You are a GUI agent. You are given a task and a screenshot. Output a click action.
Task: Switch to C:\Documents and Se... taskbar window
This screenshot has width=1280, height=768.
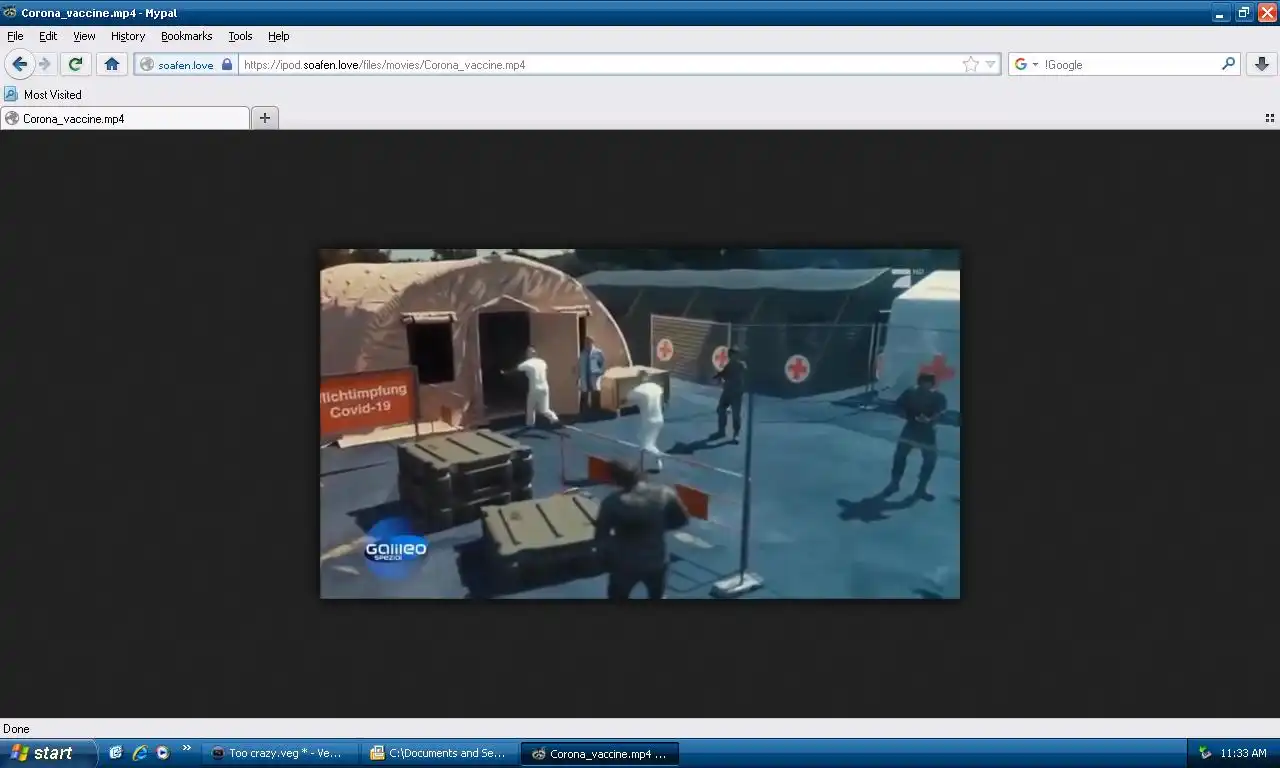tap(439, 753)
